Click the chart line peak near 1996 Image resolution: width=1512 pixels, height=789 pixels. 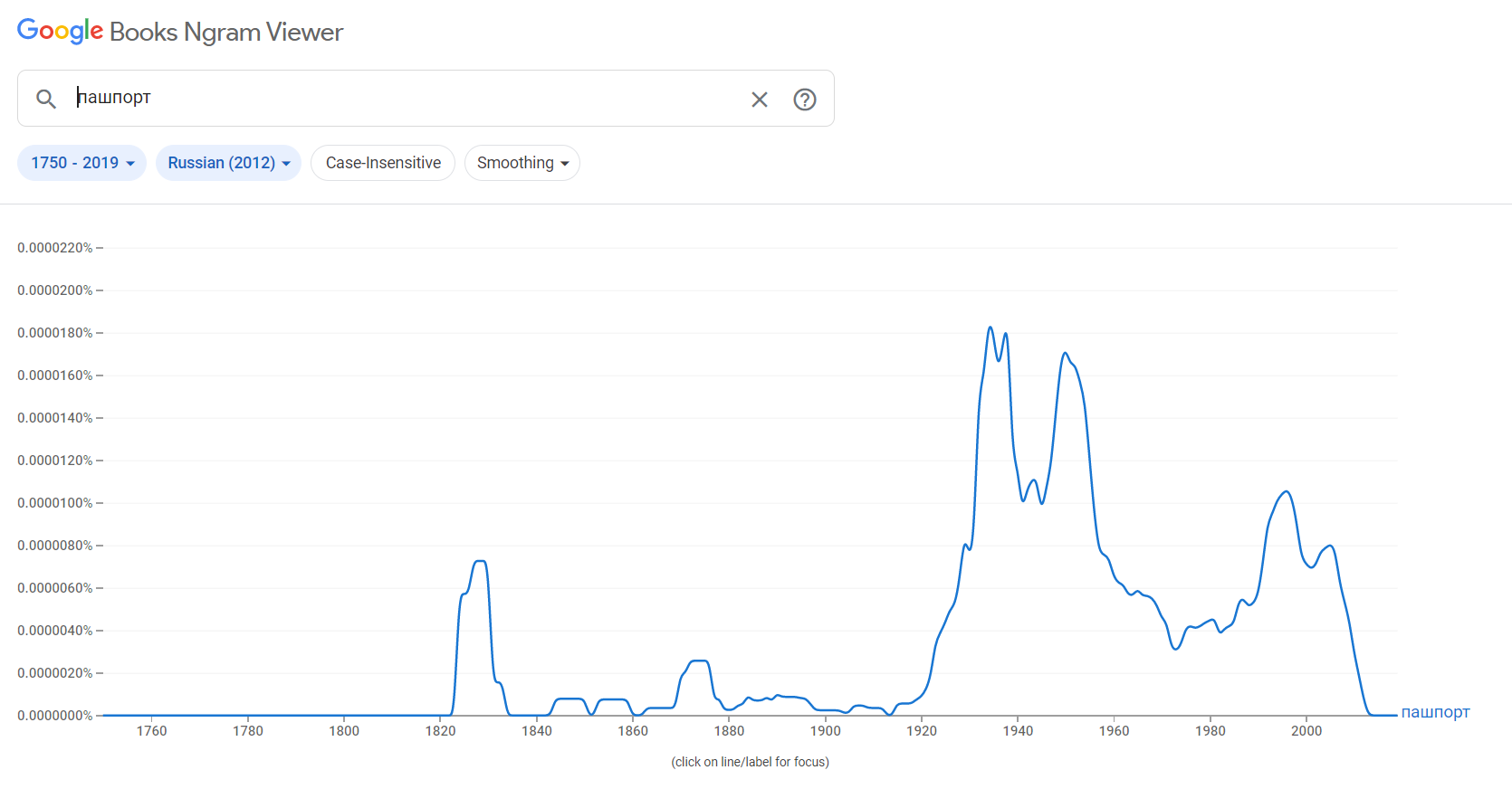[x=1286, y=491]
